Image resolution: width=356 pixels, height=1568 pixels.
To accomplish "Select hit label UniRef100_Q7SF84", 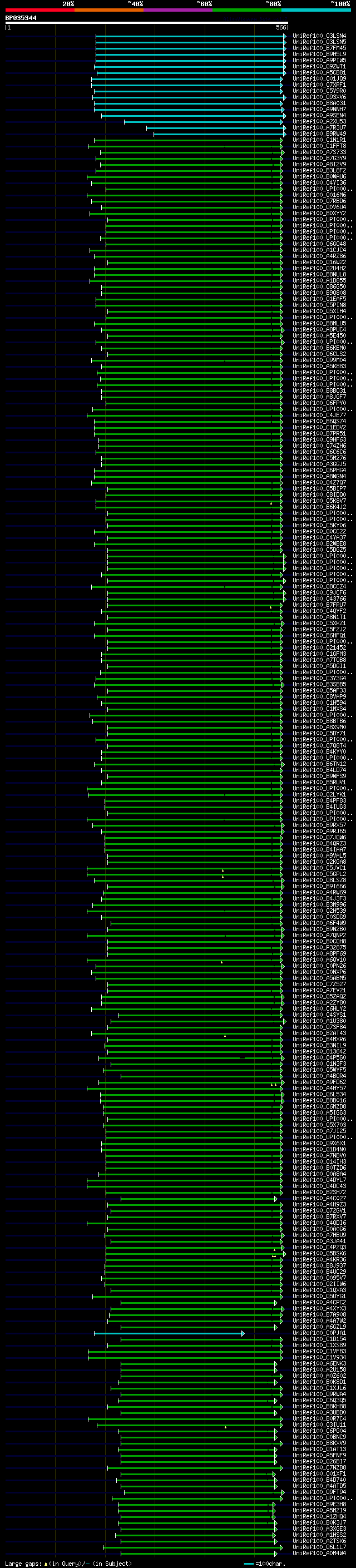I will [x=319, y=1027].
